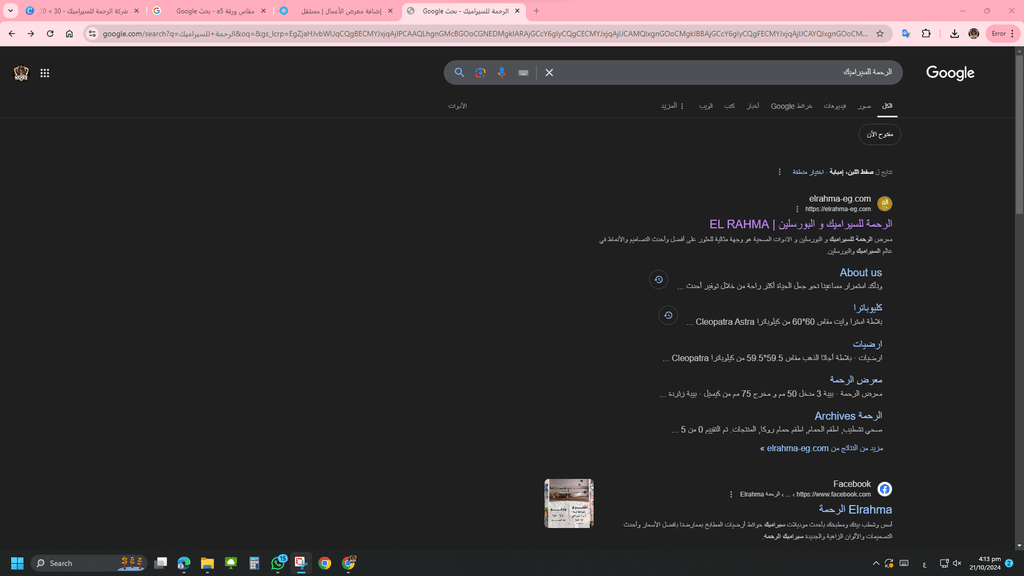Switch to the صور images tab
The width and height of the screenshot is (1024, 576).
click(864, 106)
